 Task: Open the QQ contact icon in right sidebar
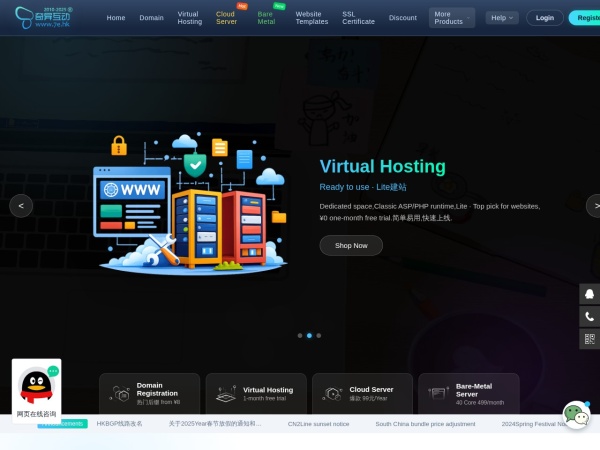[589, 294]
